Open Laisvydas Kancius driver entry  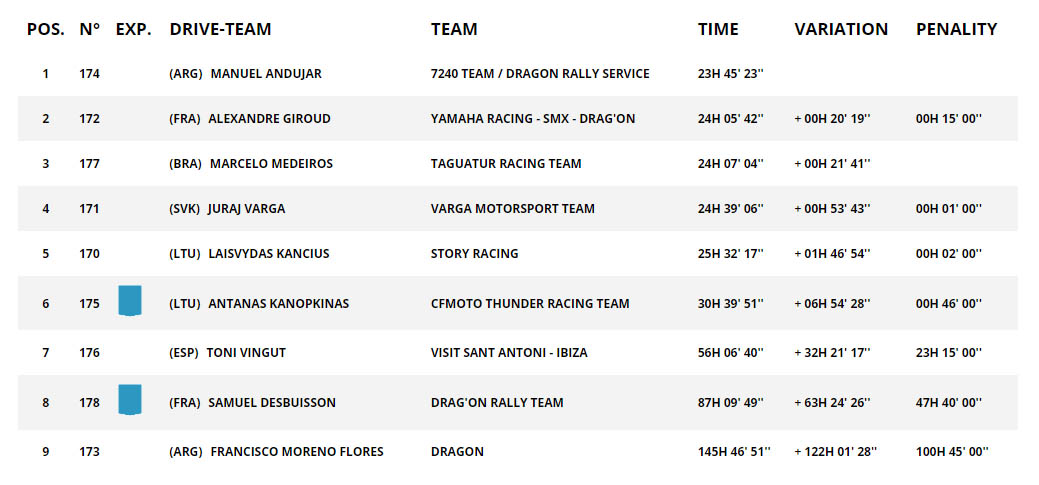point(269,254)
